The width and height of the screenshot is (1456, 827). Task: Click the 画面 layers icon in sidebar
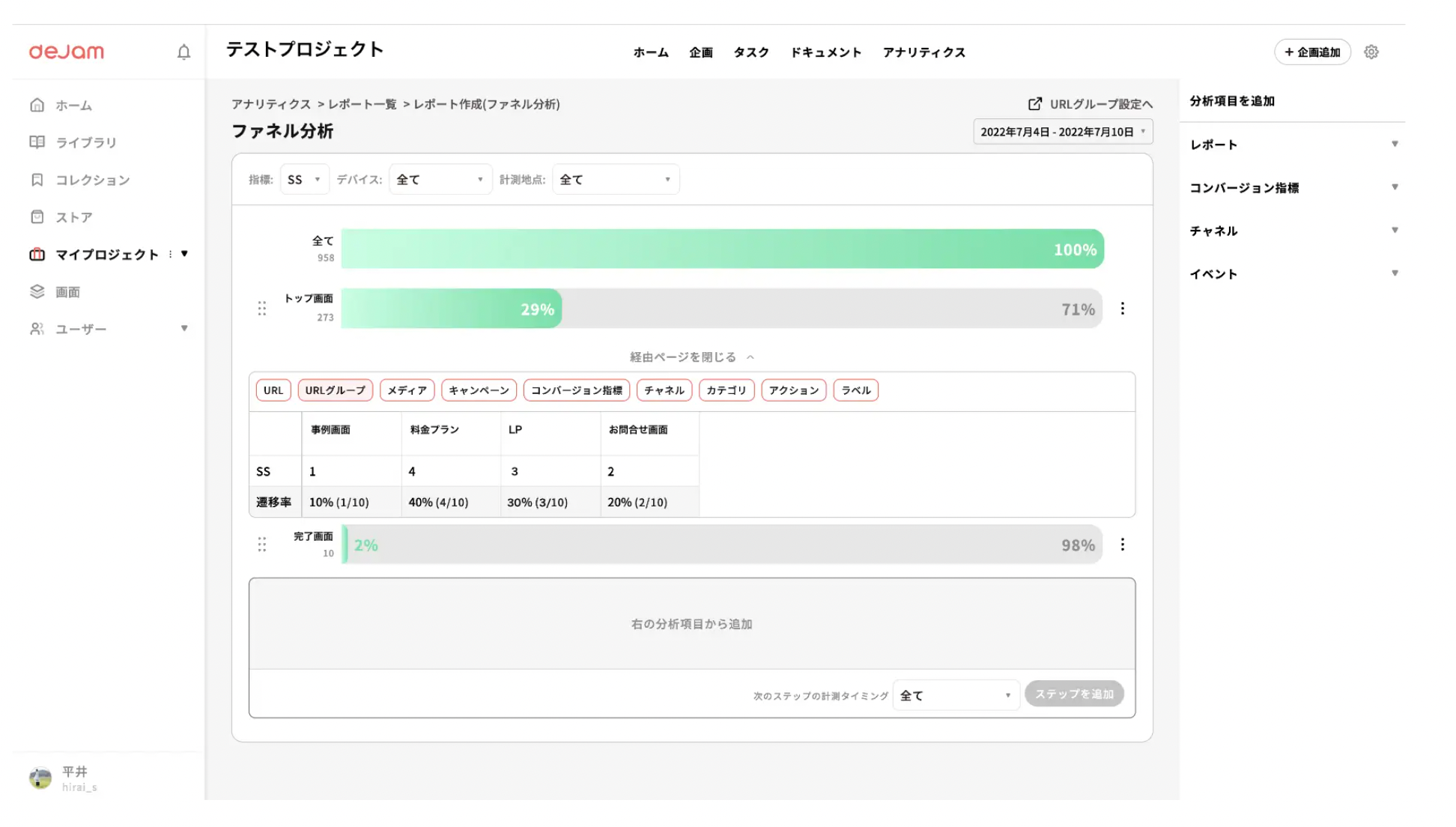click(x=37, y=291)
